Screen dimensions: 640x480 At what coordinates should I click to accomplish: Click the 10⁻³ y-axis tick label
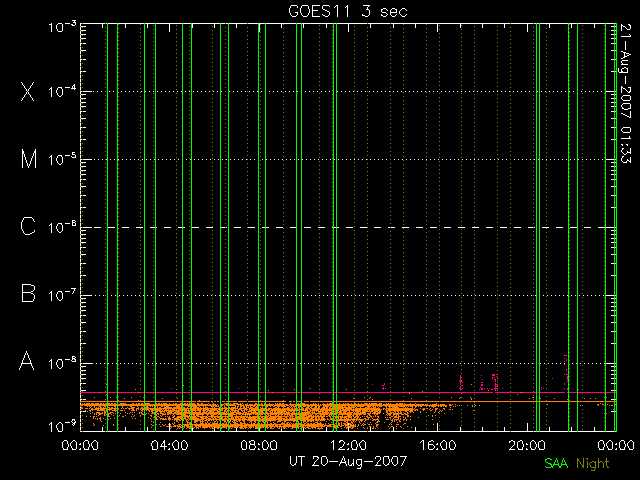click(x=62, y=28)
